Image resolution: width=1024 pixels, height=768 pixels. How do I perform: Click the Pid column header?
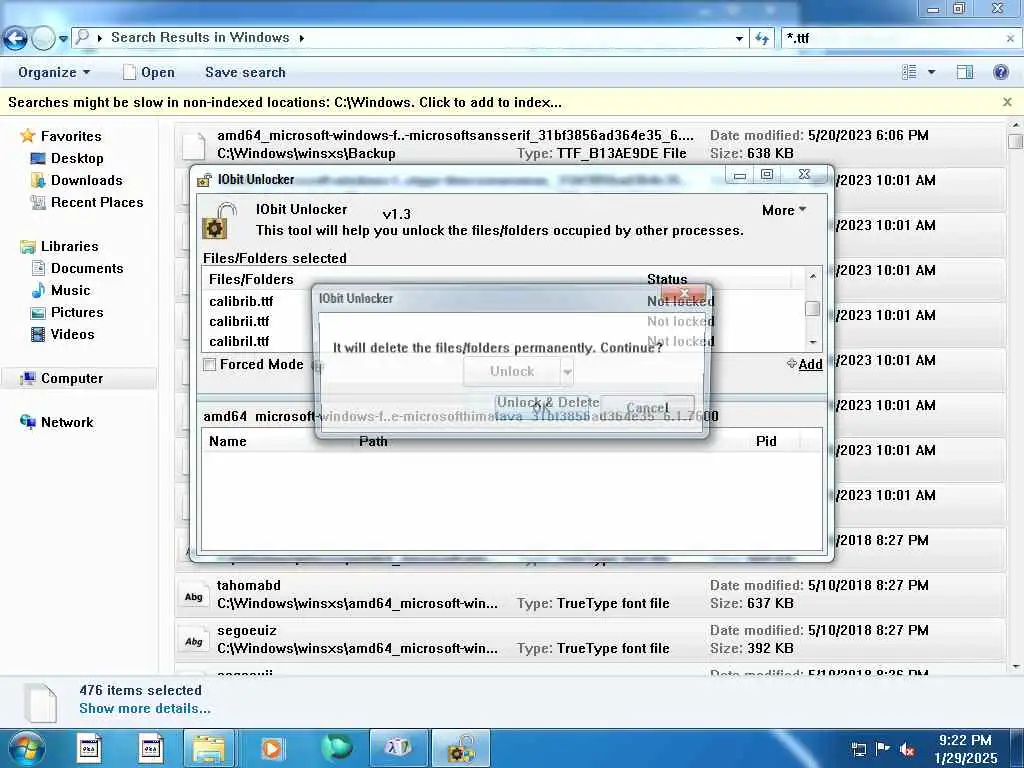point(766,441)
